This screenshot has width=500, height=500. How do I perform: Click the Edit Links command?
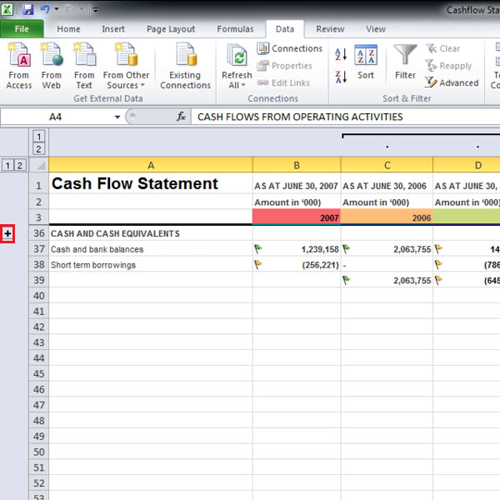283,83
